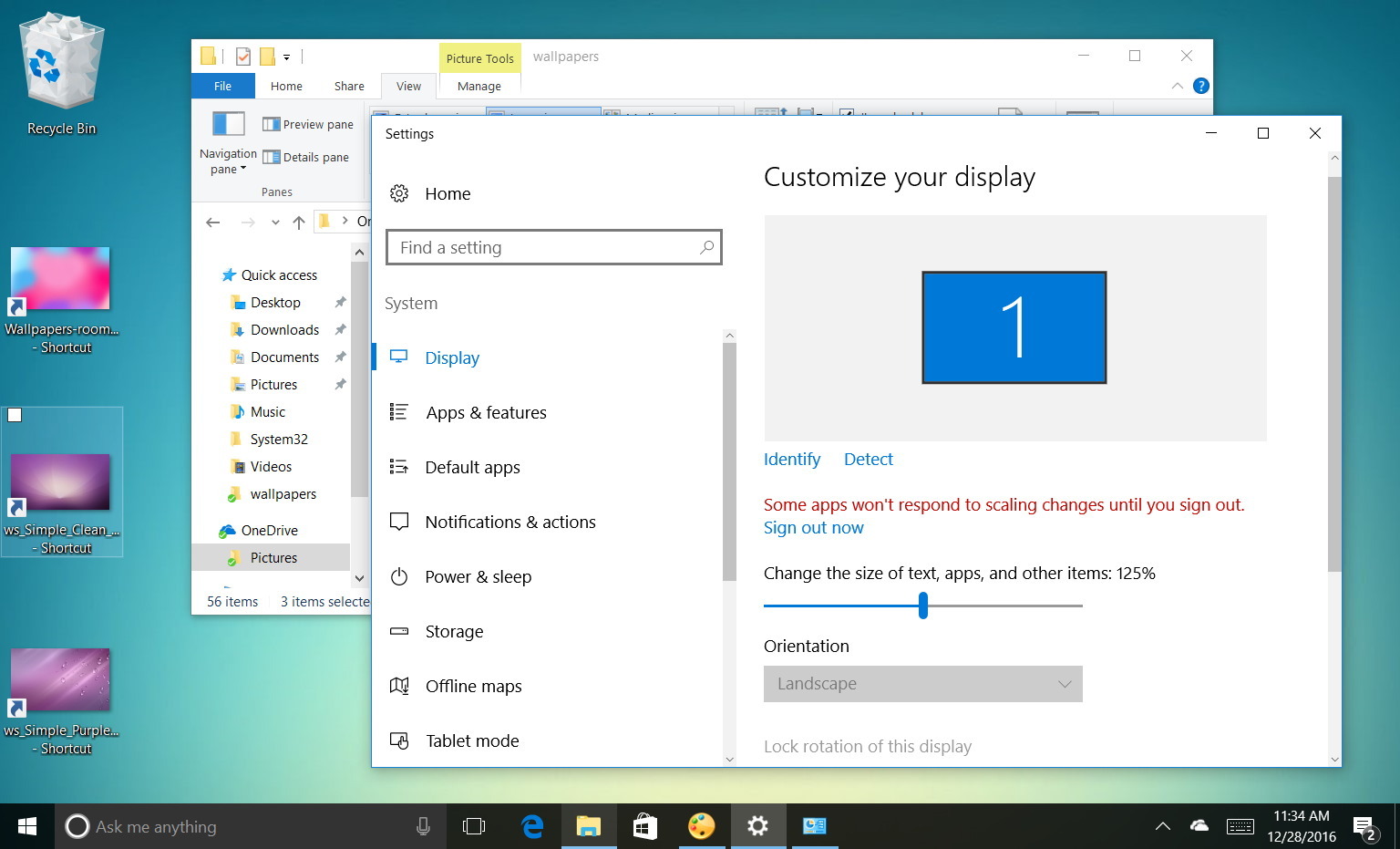Switch to the Manage ribbon tab
Screen dimensions: 1400x849
(x=479, y=86)
